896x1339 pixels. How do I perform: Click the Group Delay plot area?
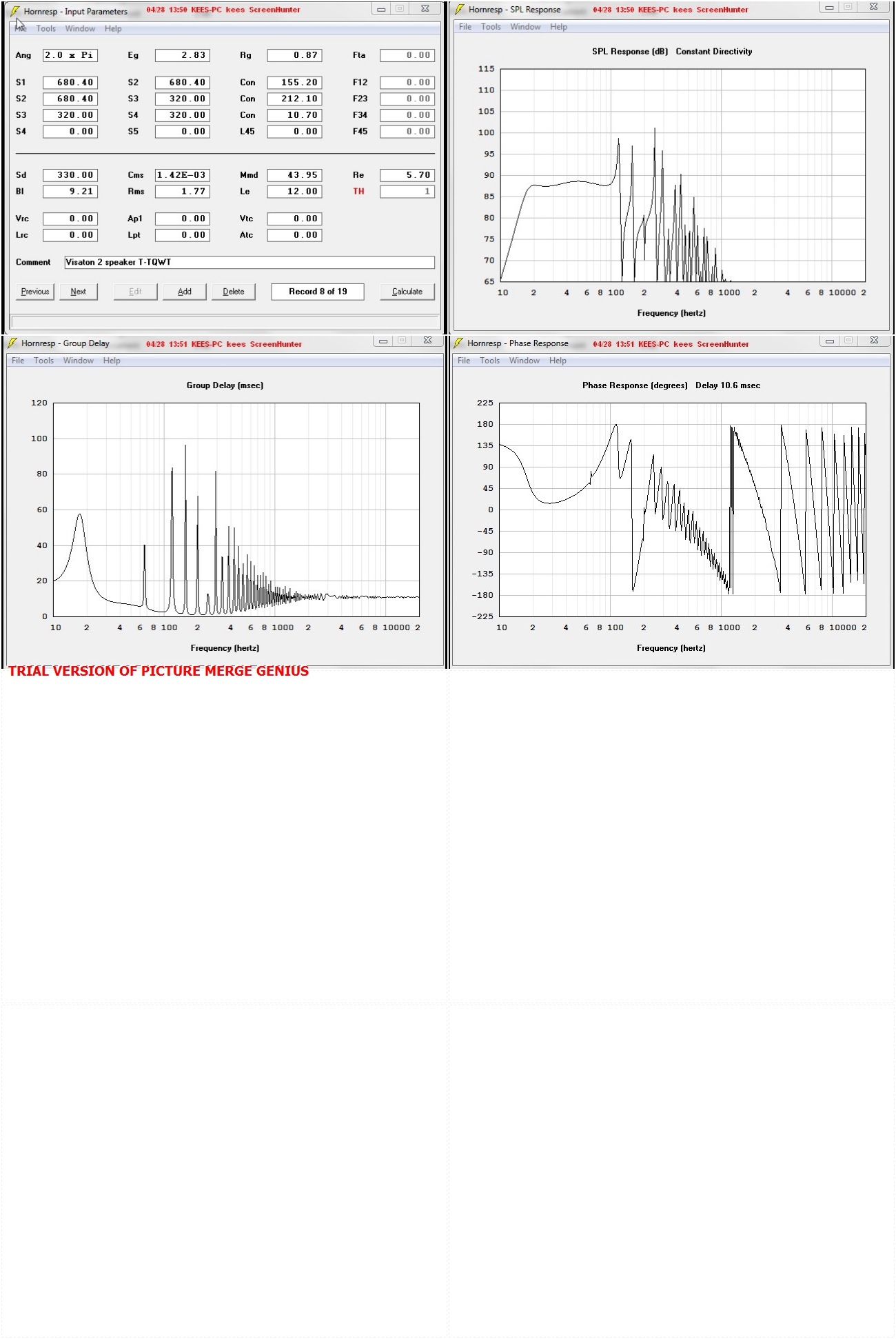(x=236, y=510)
